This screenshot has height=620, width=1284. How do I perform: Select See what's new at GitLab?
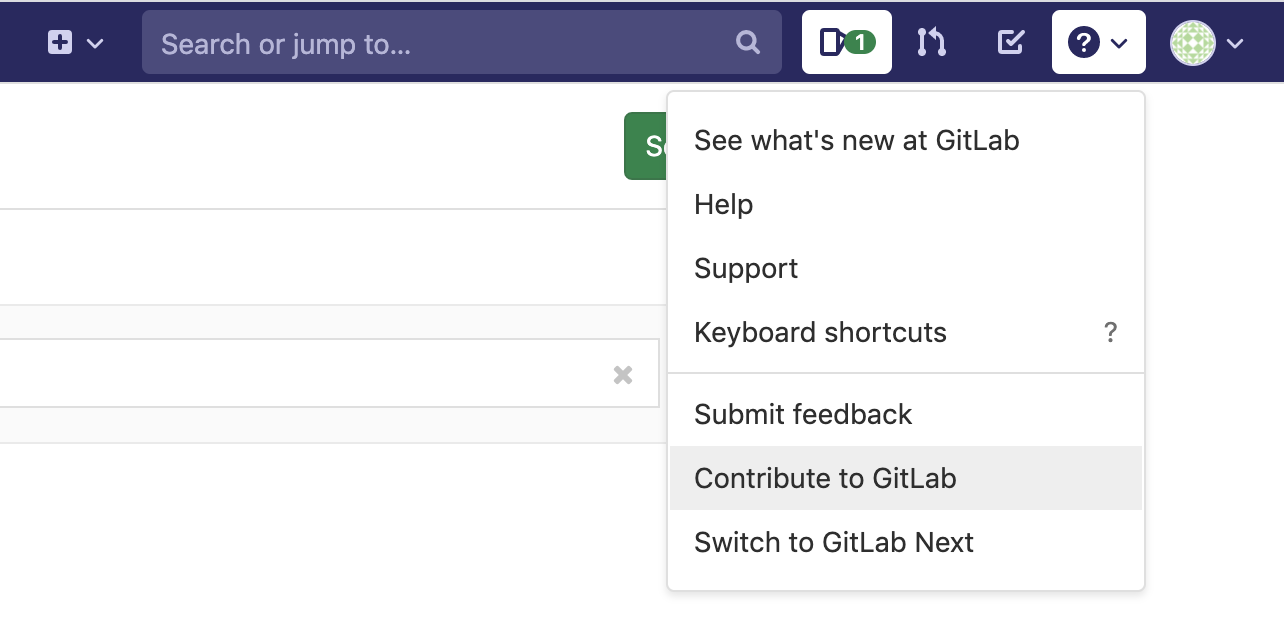[856, 140]
